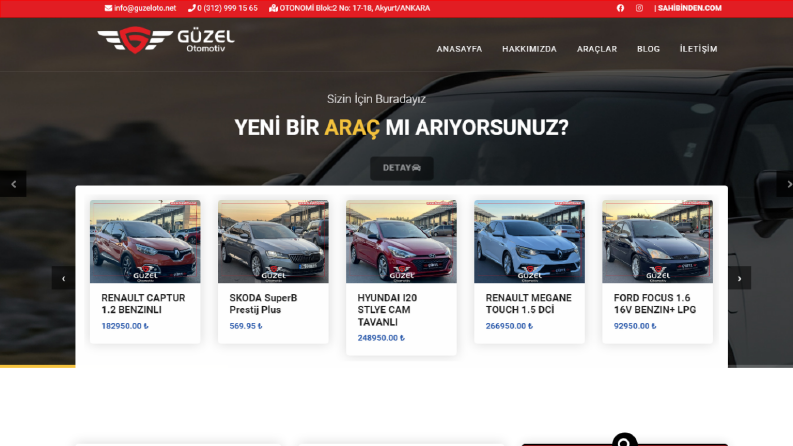Click the OTONOMİ Akyurt/ANKARA address

click(x=349, y=8)
